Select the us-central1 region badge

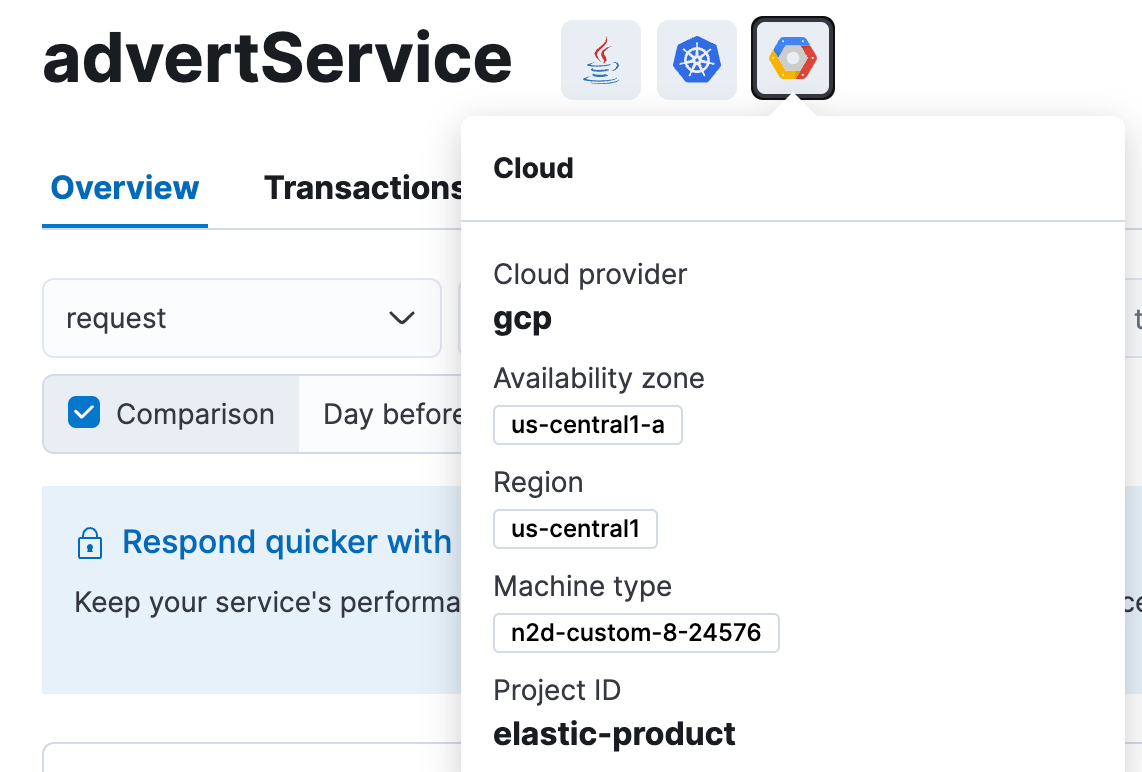click(x=575, y=528)
